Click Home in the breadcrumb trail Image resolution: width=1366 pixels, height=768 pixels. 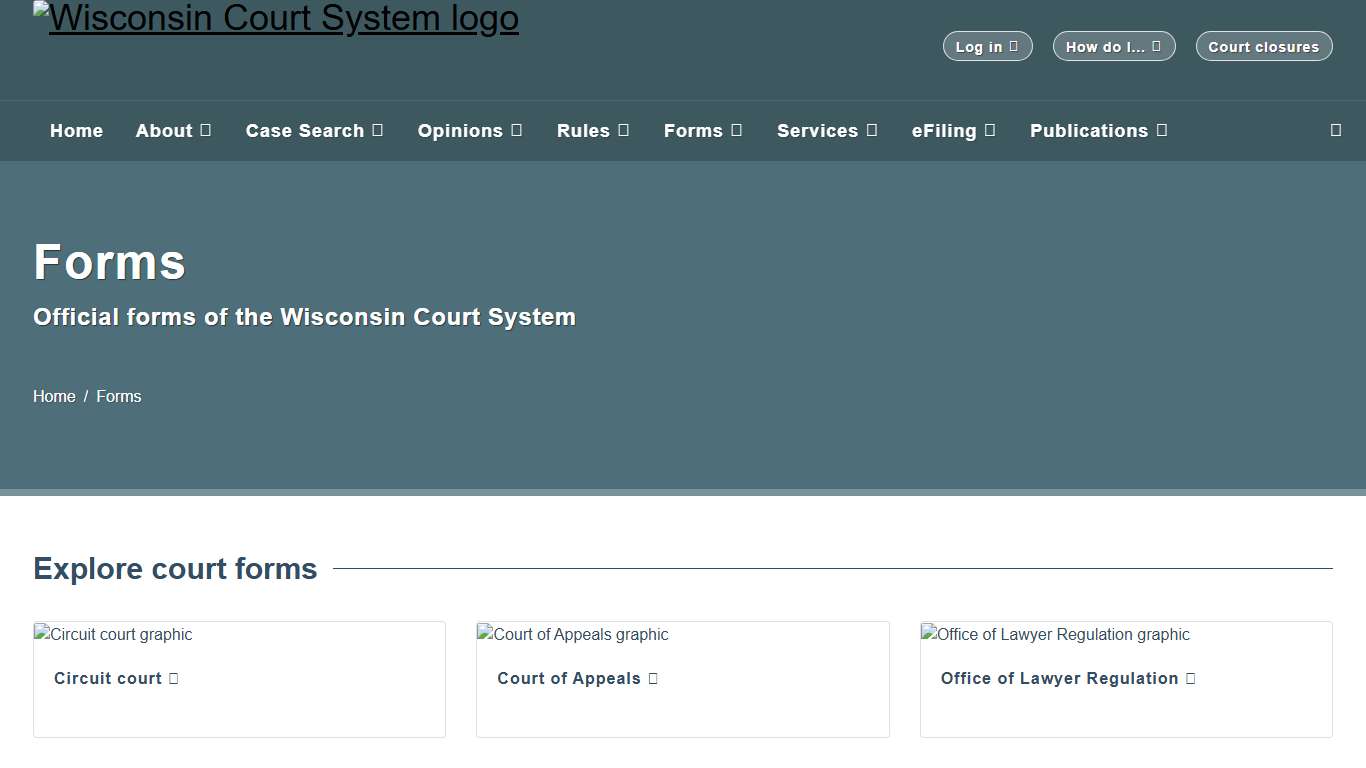coord(54,396)
